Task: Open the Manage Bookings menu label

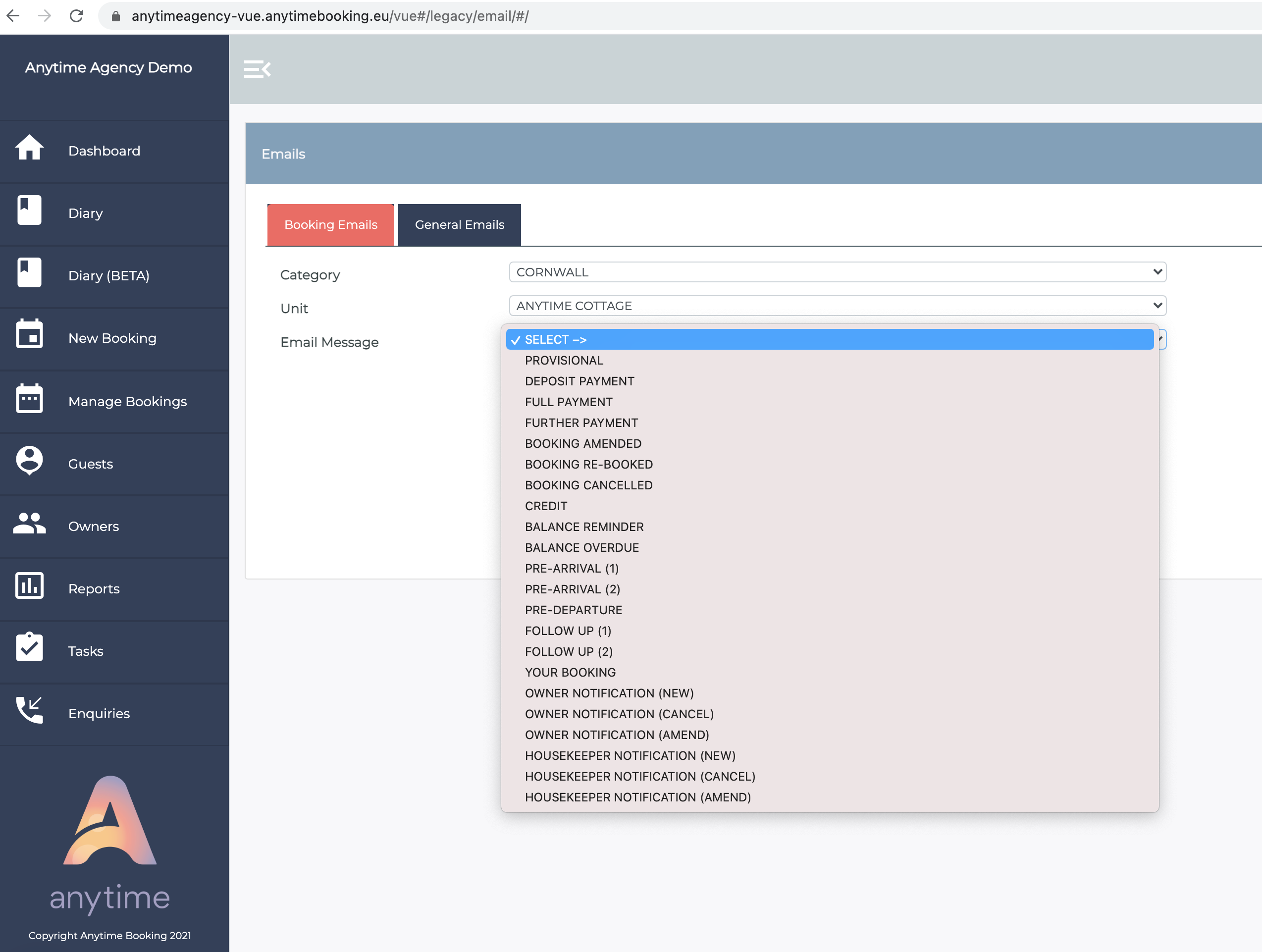Action: (128, 402)
